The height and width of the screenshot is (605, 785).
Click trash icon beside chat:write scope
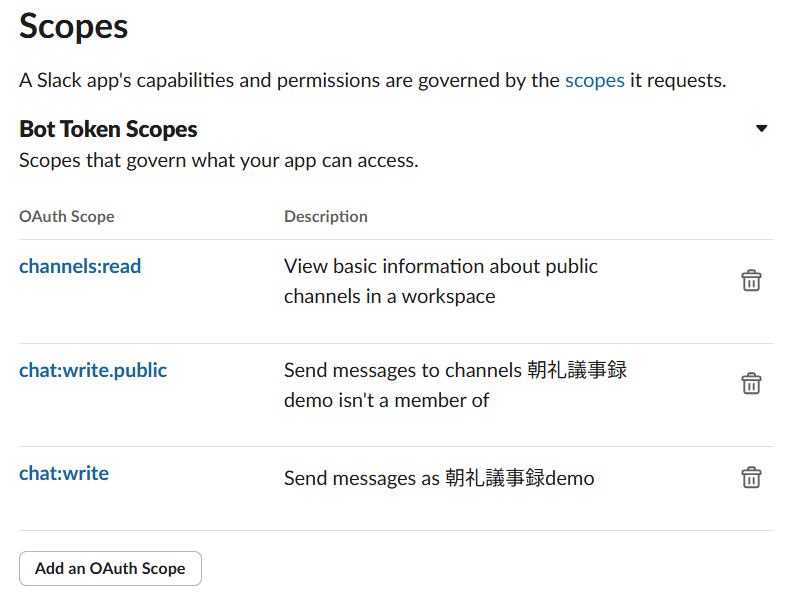coord(751,477)
